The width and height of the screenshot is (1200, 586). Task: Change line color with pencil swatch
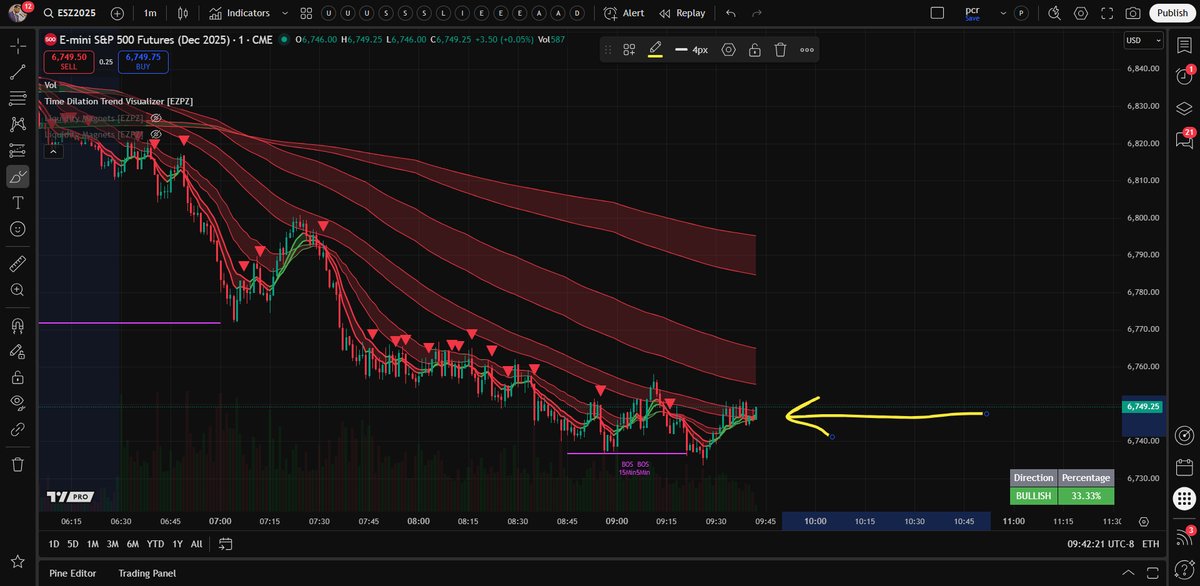point(655,49)
